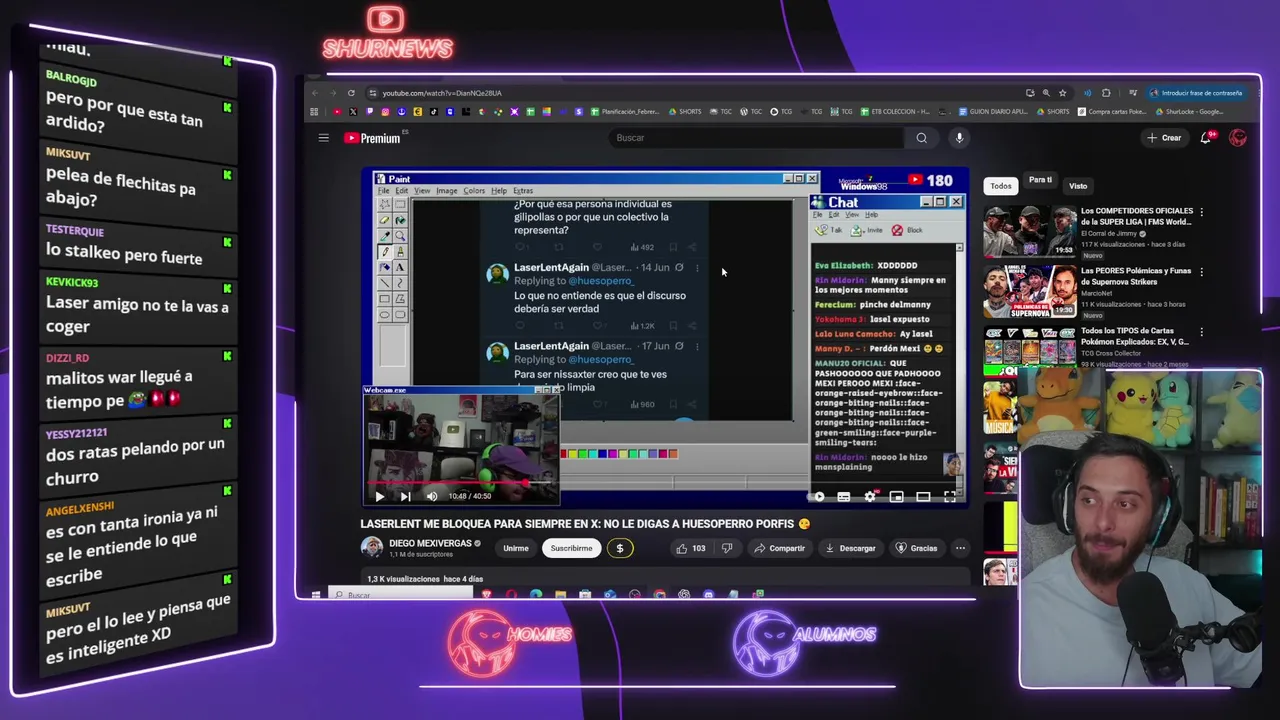Open File Explorer from the taskbar
The width and height of the screenshot is (1280, 720).
[560, 595]
